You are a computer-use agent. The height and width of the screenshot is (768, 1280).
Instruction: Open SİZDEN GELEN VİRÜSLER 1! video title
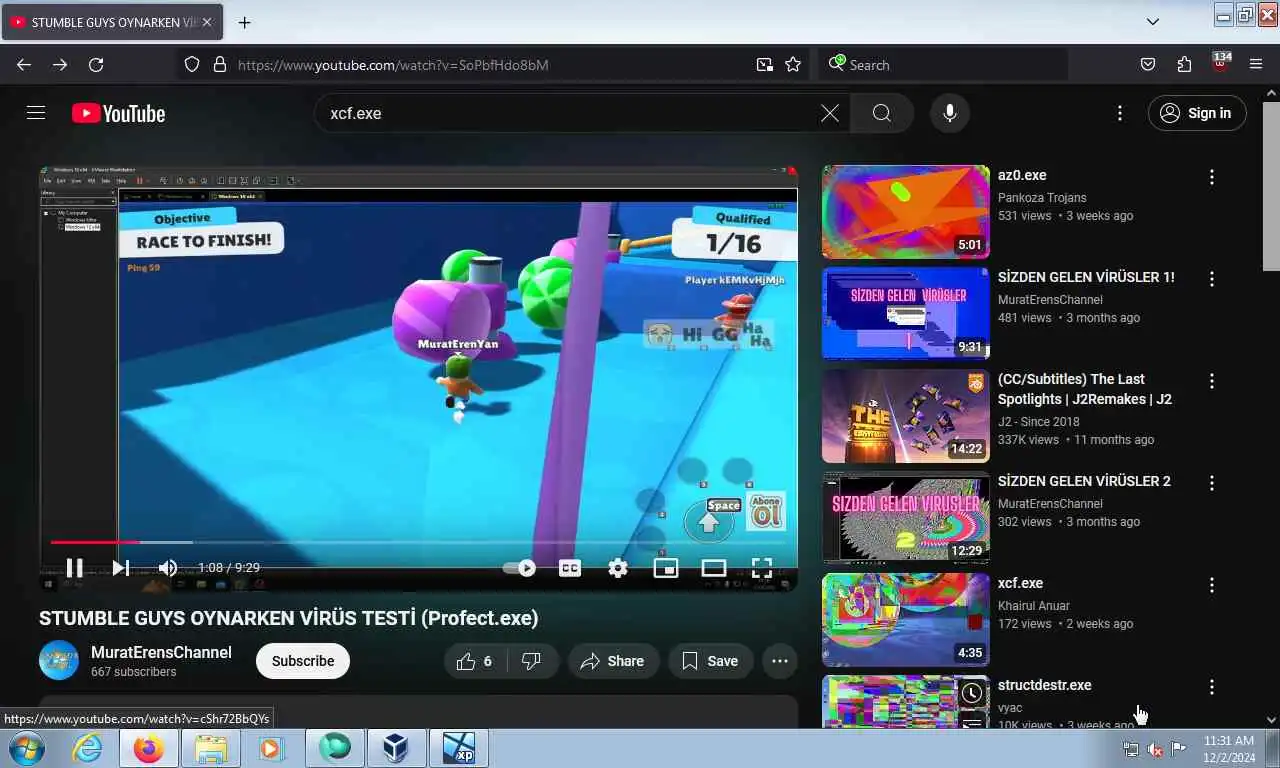1086,277
